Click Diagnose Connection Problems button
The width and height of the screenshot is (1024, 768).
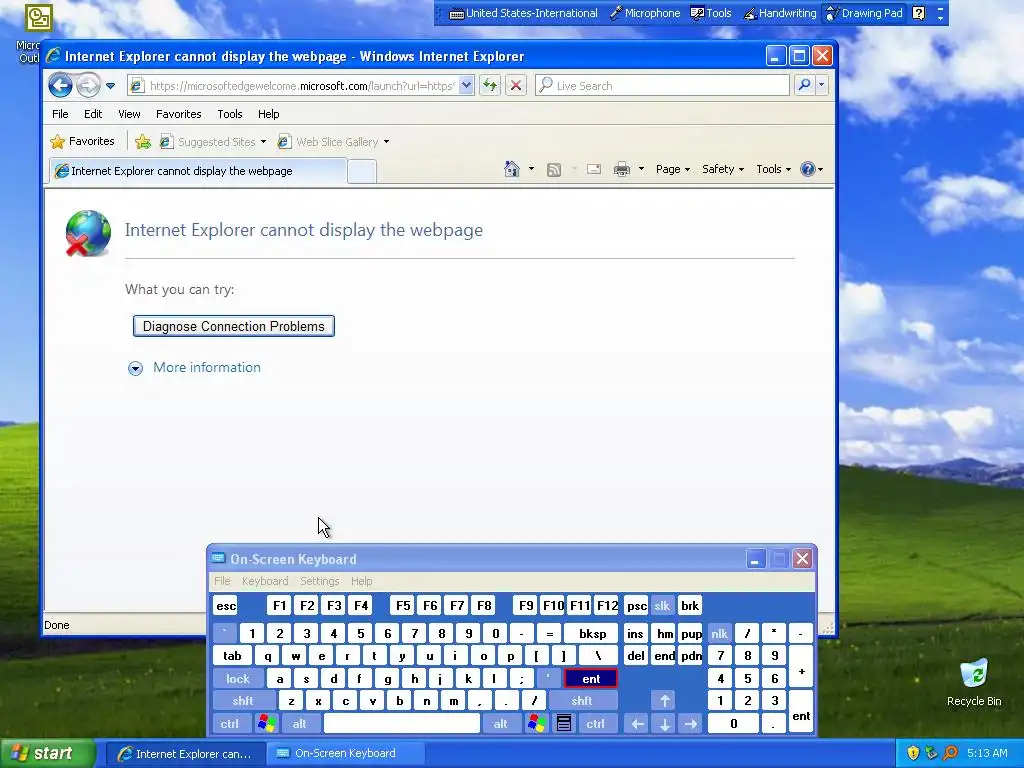pos(234,326)
